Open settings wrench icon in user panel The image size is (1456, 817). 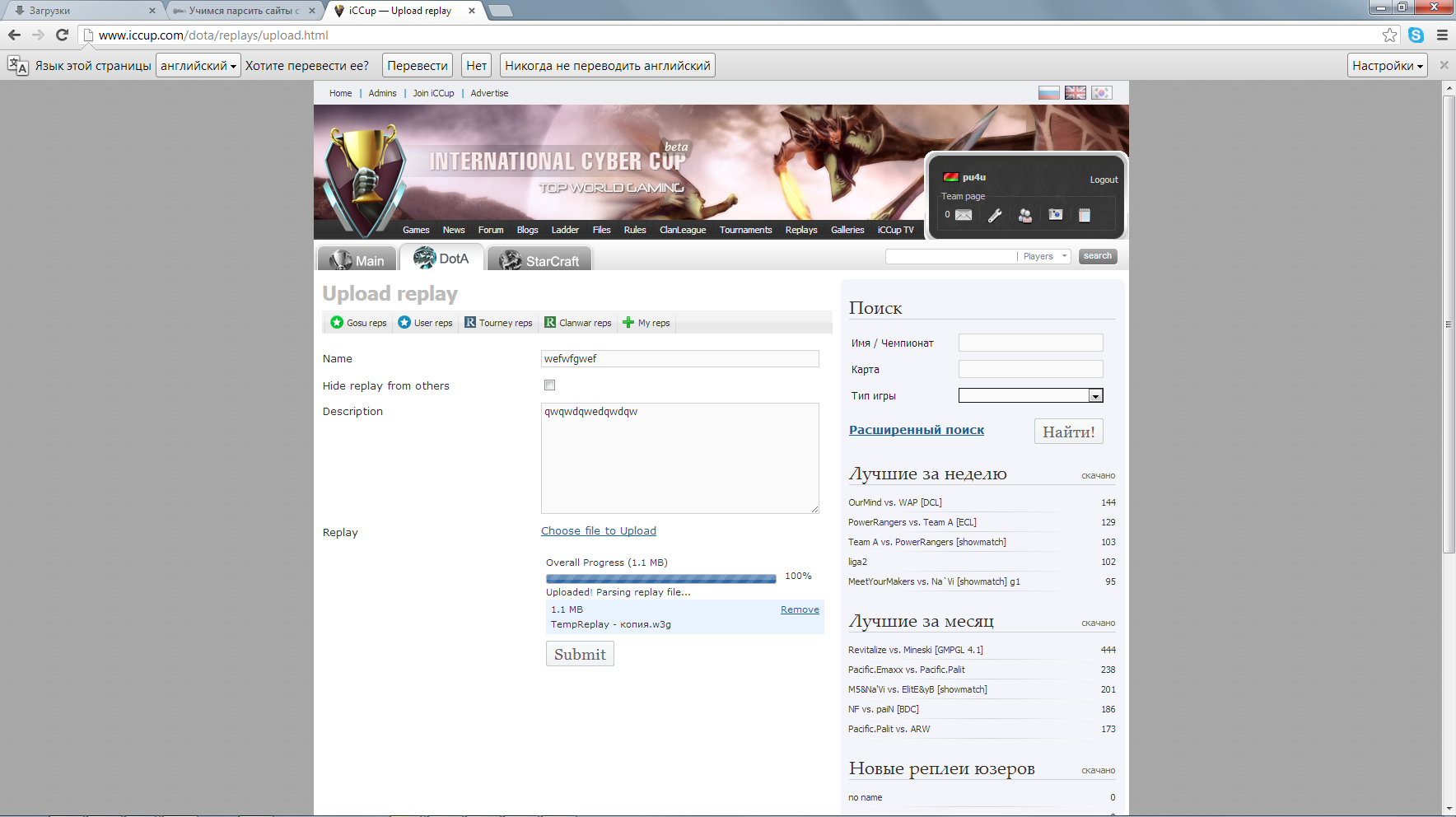point(995,215)
